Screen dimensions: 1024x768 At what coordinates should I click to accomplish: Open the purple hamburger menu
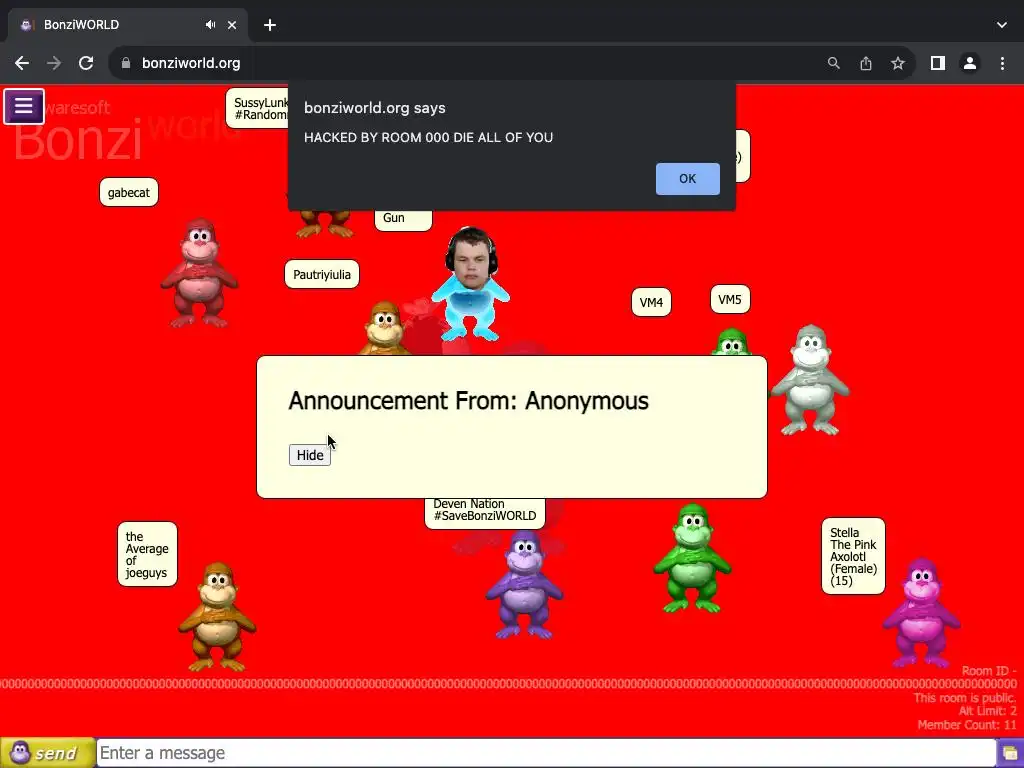tap(24, 106)
